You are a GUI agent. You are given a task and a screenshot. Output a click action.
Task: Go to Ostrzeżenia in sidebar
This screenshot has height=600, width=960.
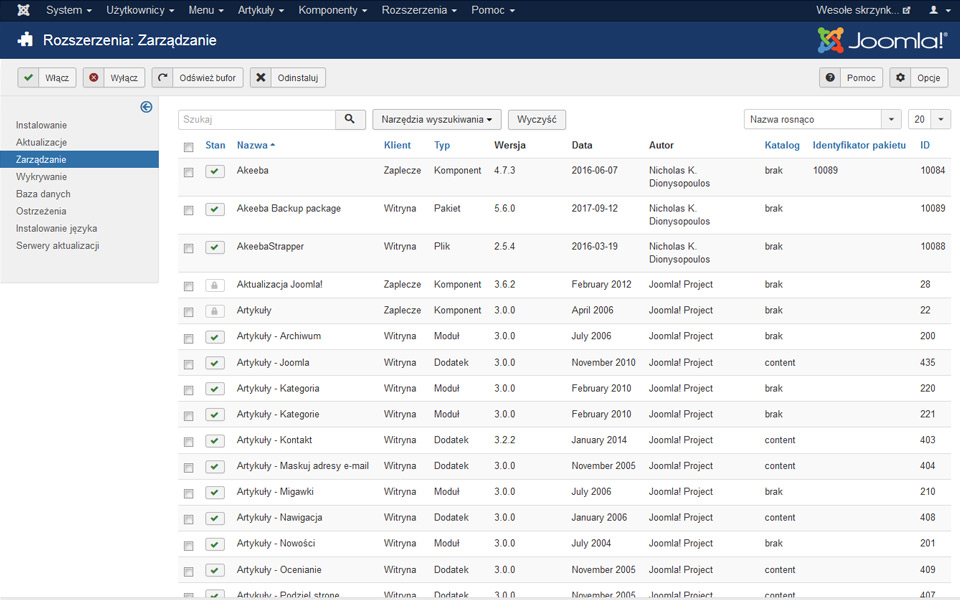tap(41, 211)
